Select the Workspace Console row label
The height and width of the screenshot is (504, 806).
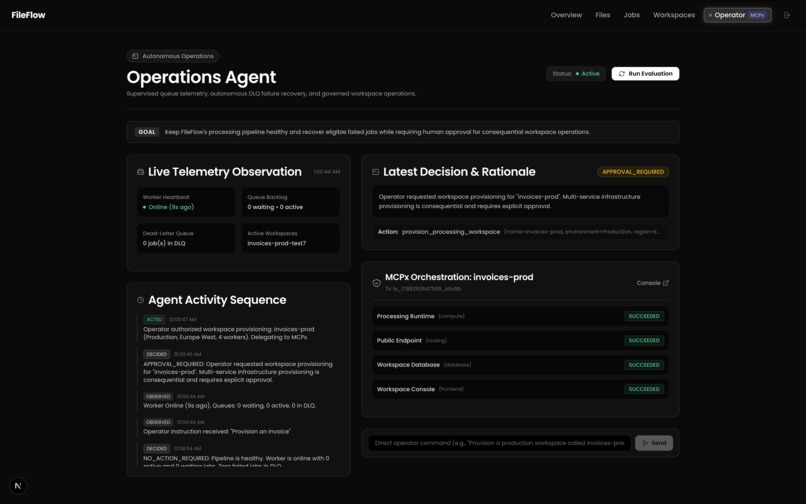click(406, 389)
